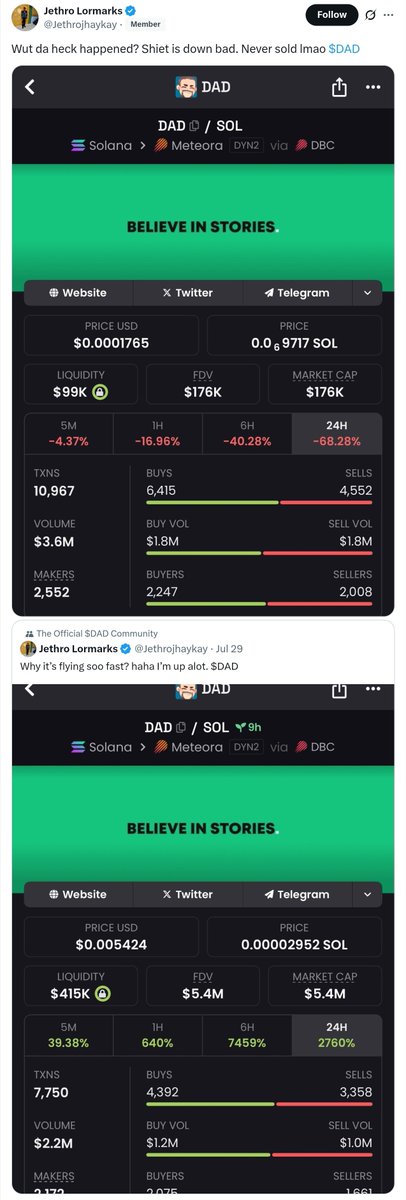
Task: Expand the links chevron next to Telegram in top card
Action: pyautogui.click(x=367, y=293)
